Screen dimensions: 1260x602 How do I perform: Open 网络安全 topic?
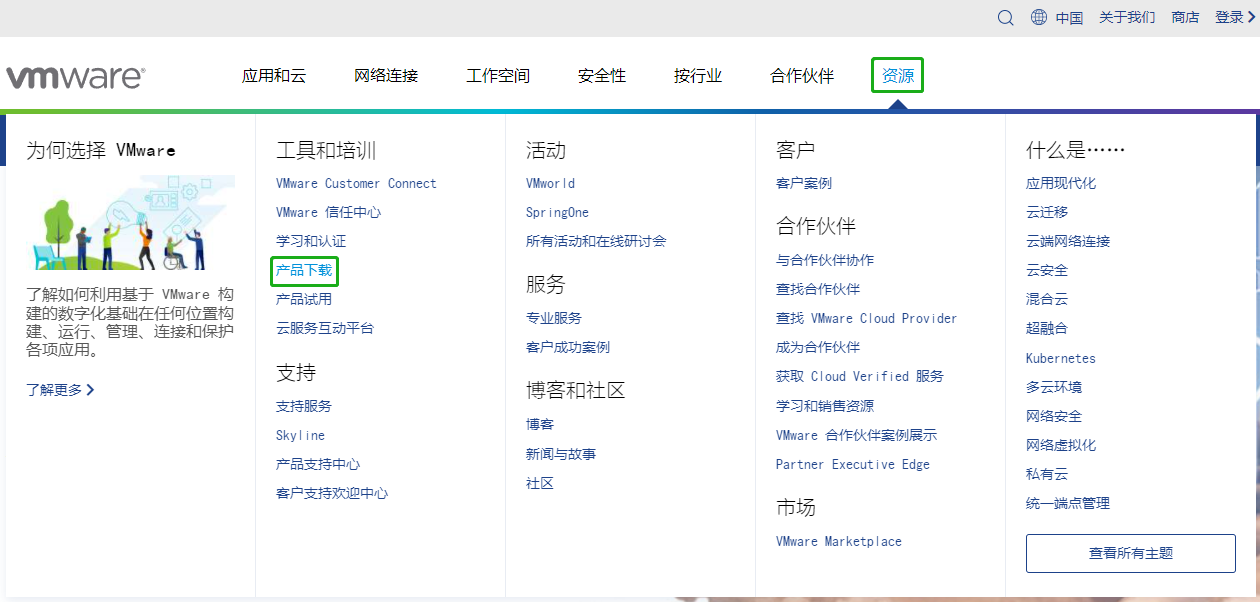(x=1054, y=416)
